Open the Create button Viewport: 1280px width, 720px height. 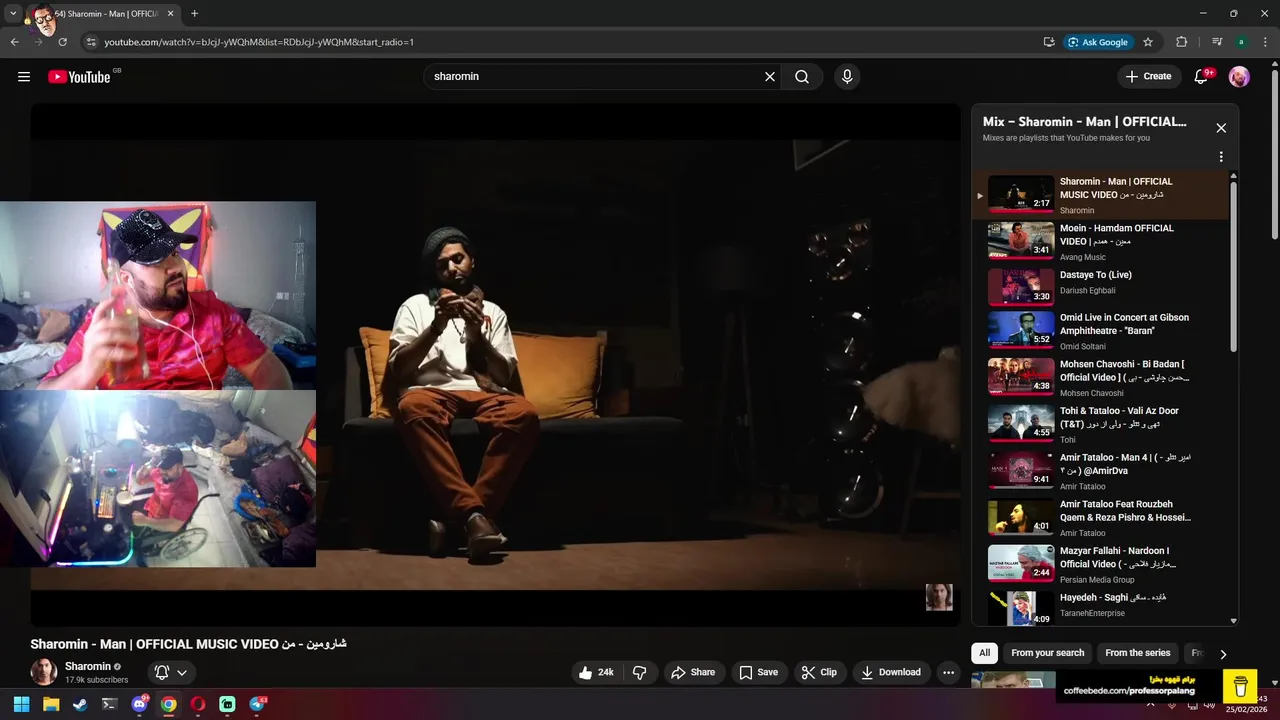(1148, 77)
